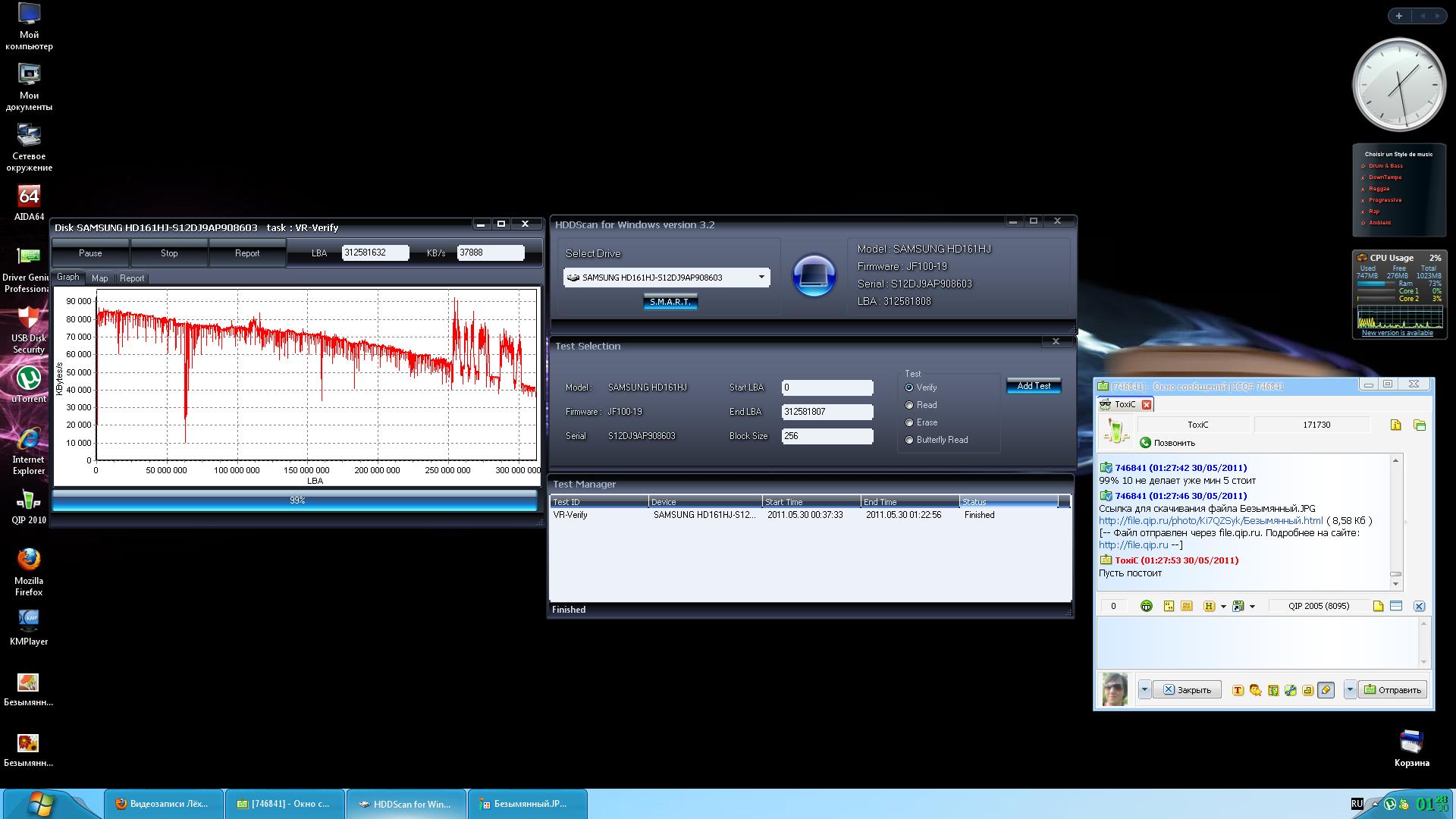Click the Start LBA input field
Screen dimensions: 1456x819
coord(827,388)
